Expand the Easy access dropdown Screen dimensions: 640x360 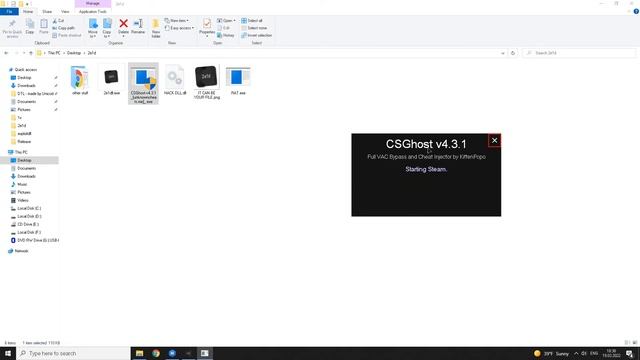(180, 28)
